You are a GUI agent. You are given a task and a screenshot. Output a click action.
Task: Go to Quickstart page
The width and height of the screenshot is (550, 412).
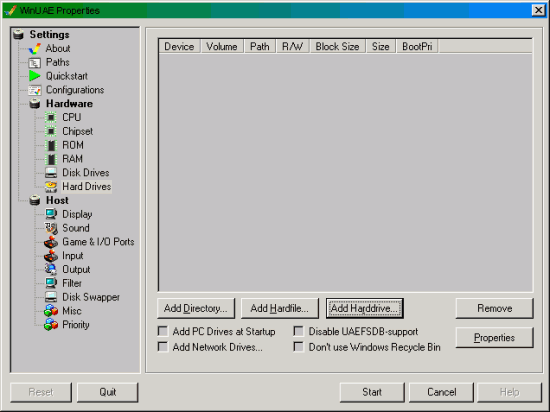point(67,76)
